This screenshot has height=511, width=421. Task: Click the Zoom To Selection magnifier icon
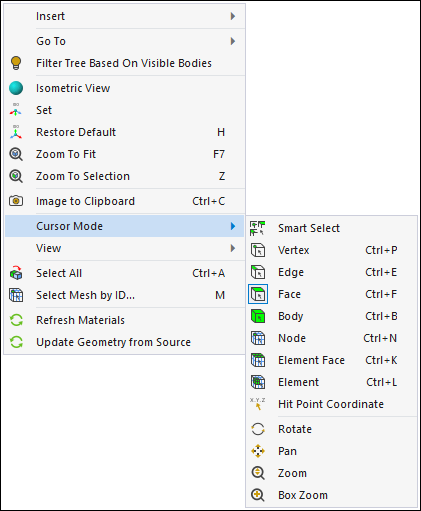coord(16,176)
